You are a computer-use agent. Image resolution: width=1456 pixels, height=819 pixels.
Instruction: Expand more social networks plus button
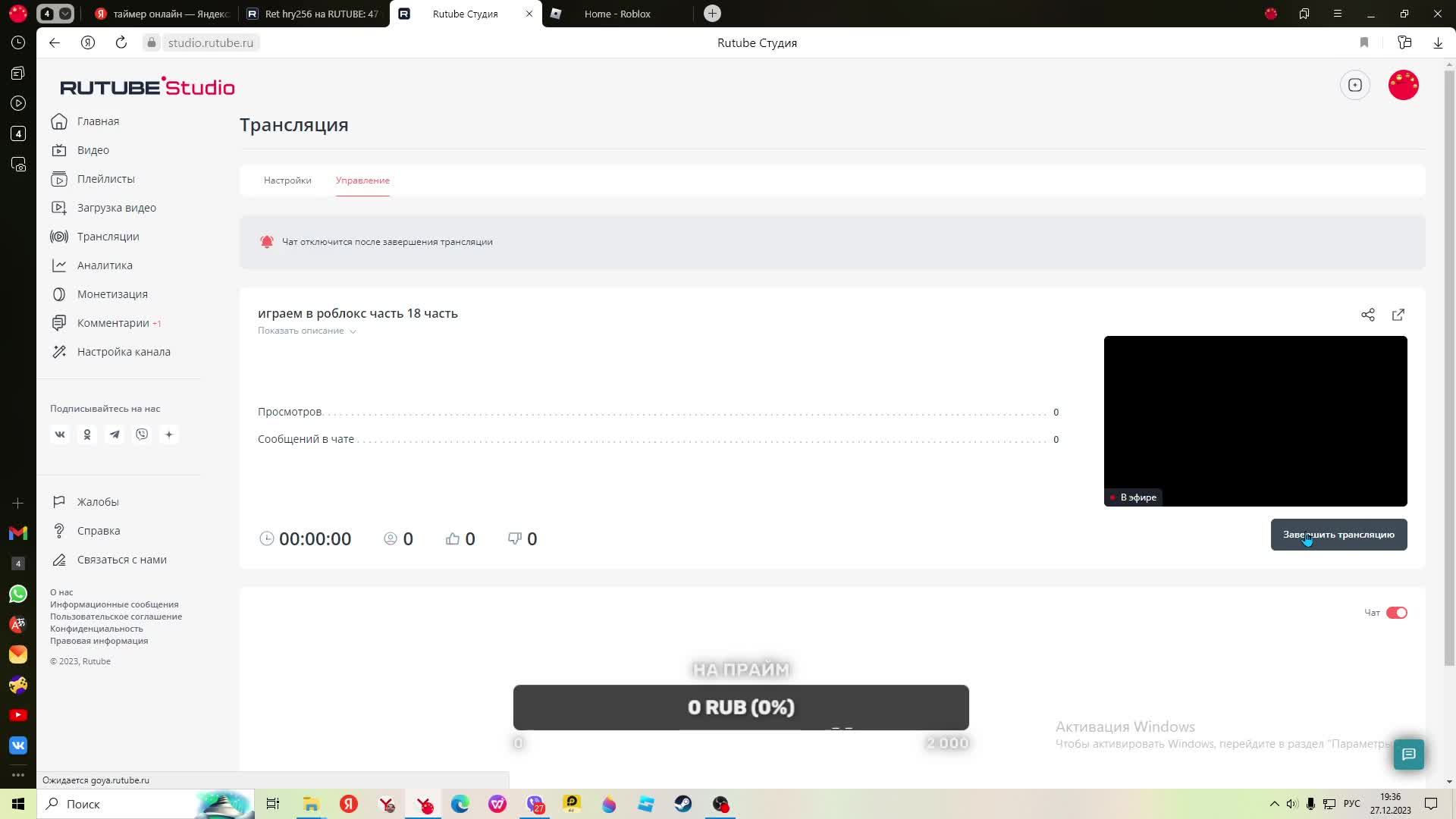[x=169, y=435]
